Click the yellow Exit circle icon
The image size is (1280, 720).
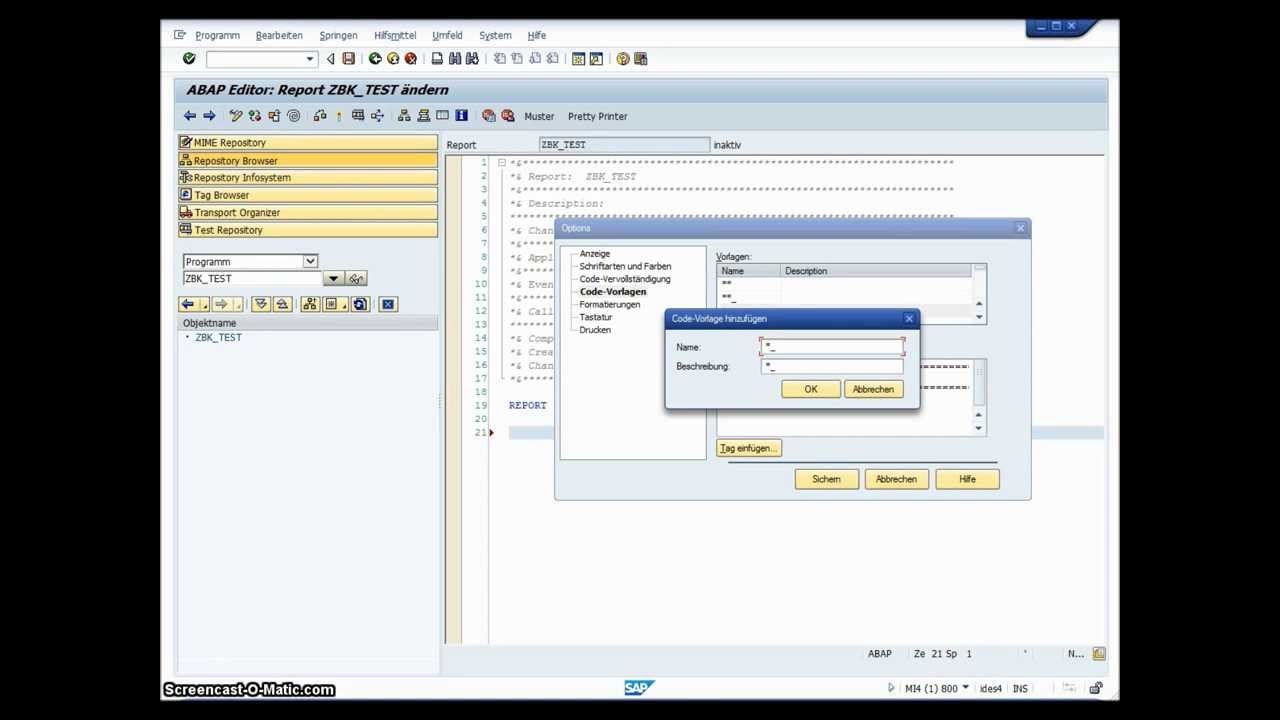[393, 59]
